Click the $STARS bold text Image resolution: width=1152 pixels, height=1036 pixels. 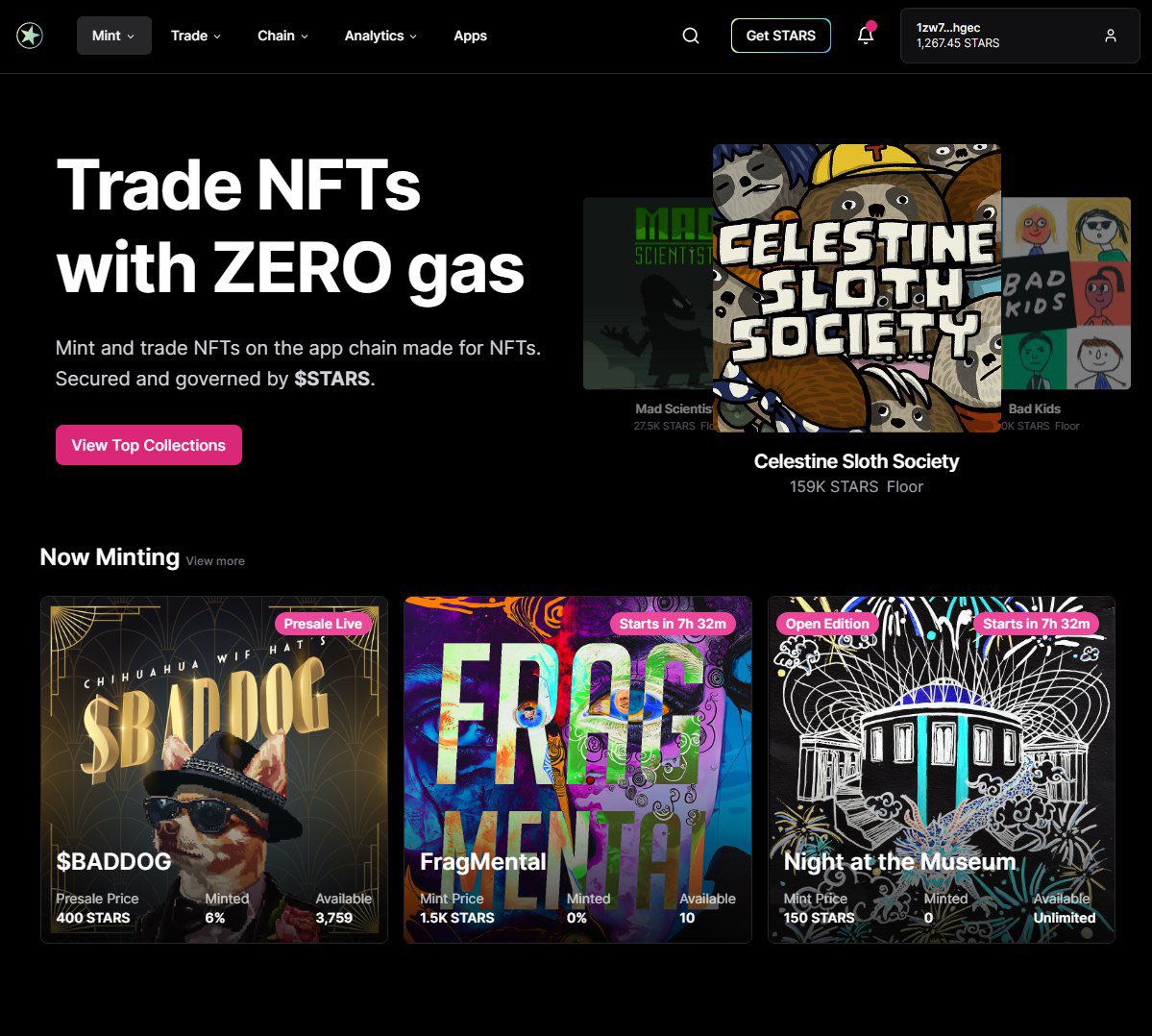[332, 379]
